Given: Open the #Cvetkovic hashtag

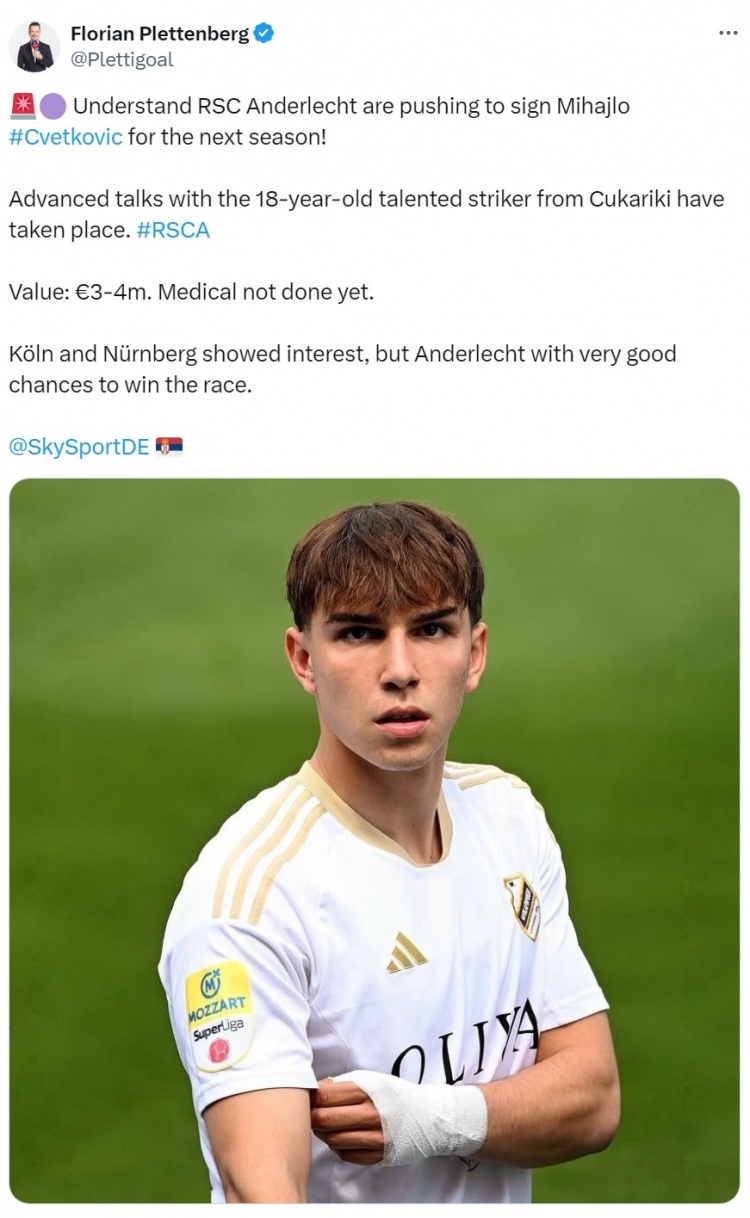Looking at the screenshot, I should (66, 136).
